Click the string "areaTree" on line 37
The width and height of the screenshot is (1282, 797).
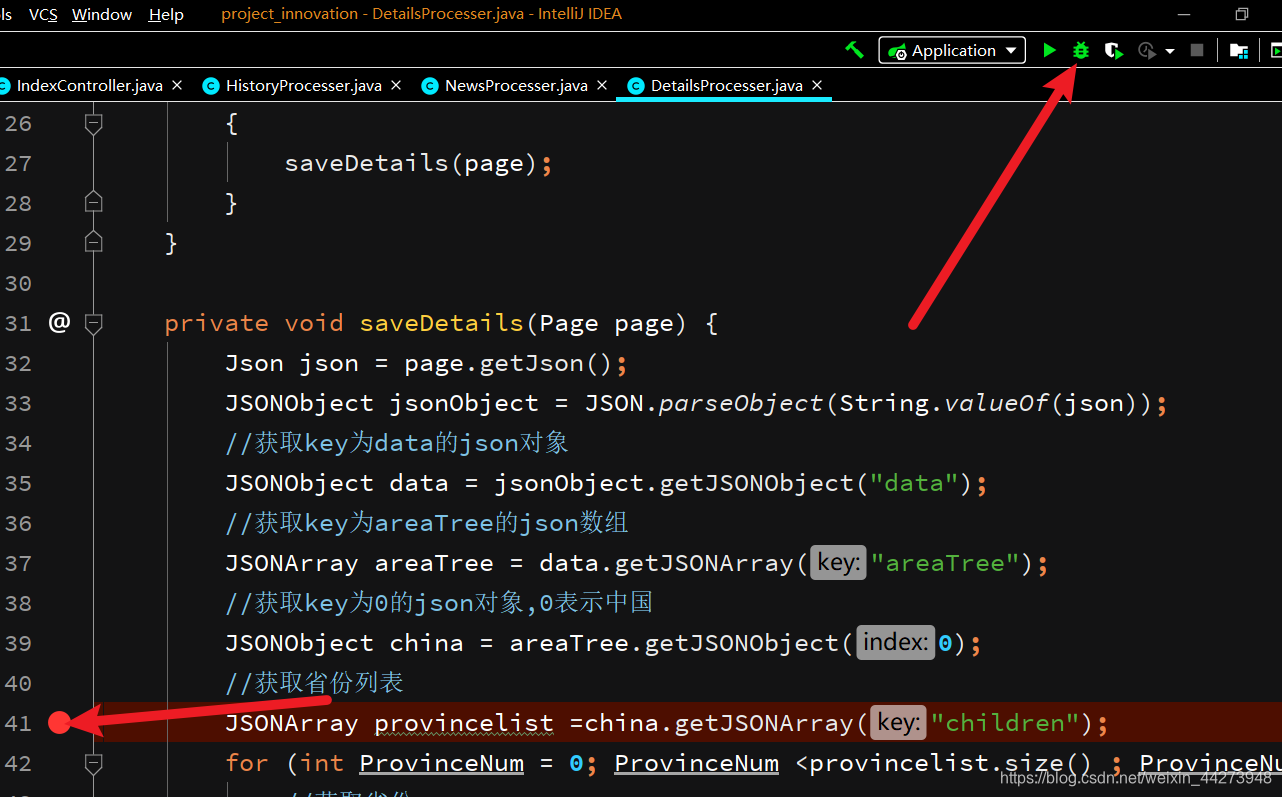pyautogui.click(x=945, y=563)
